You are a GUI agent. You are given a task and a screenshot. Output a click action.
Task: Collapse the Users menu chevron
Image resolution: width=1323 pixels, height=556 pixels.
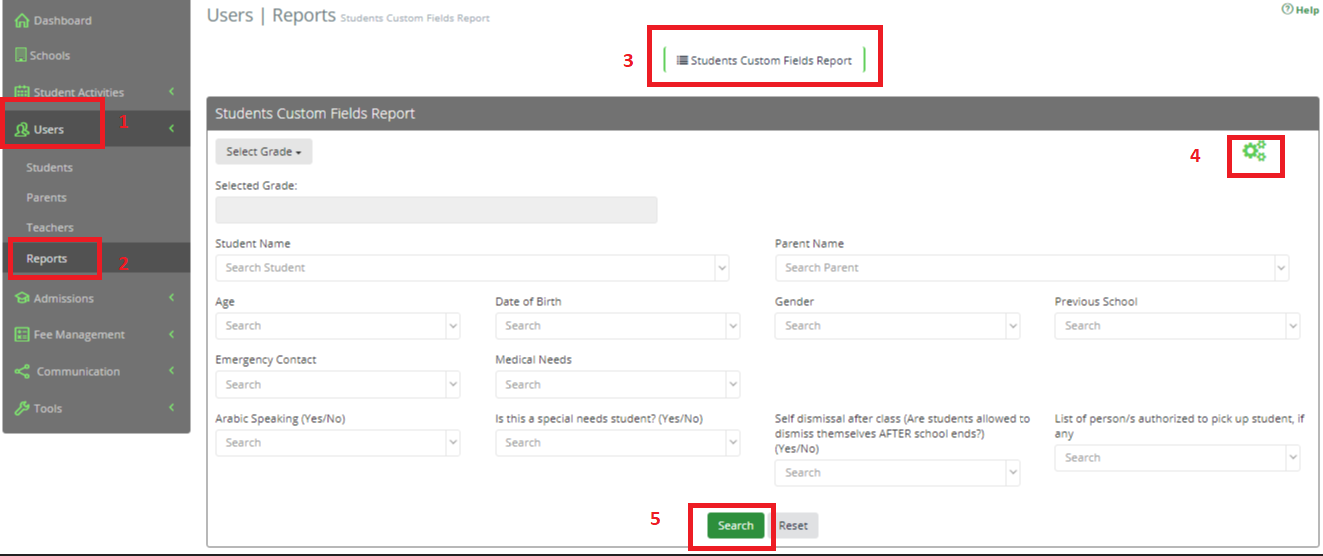click(x=171, y=129)
